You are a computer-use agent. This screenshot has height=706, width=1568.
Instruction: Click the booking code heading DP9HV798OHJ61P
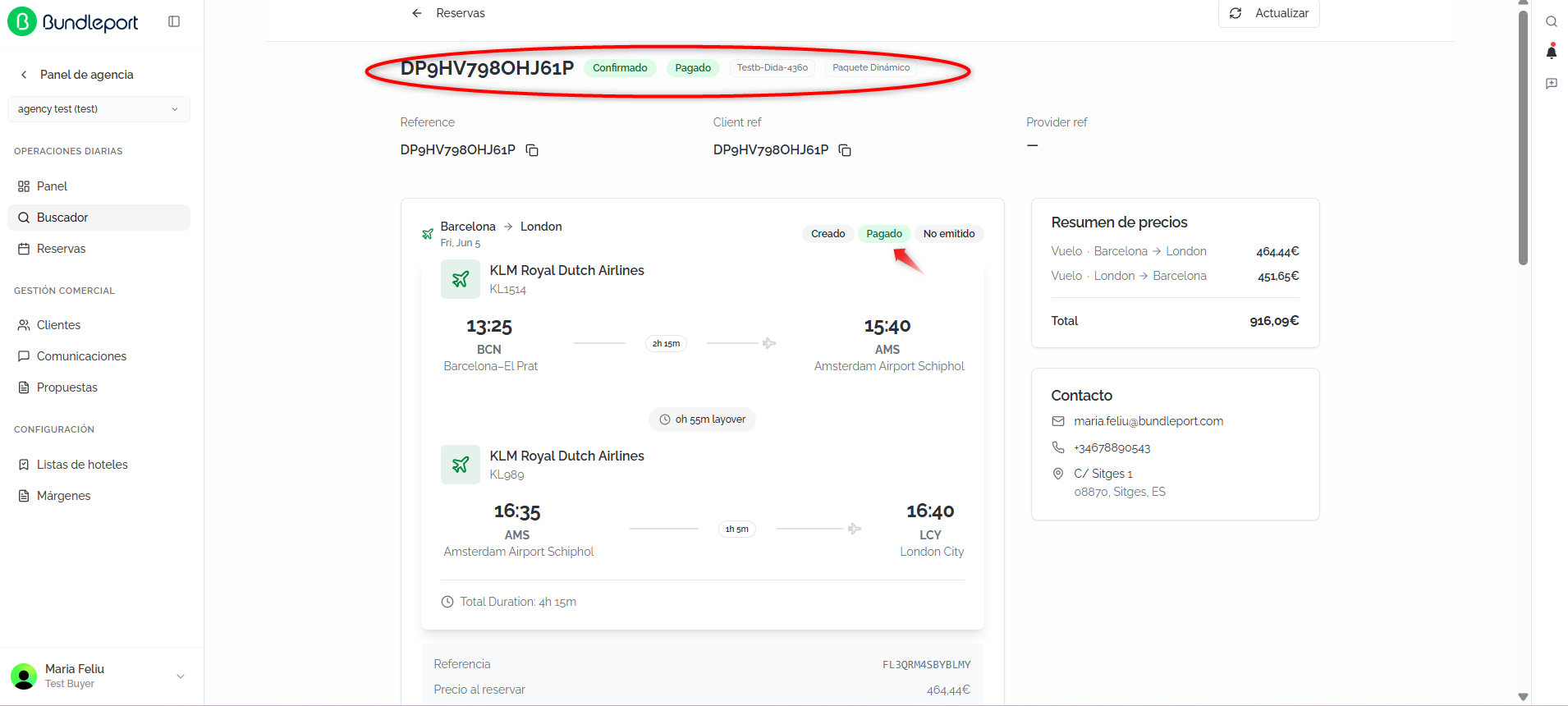[487, 68]
